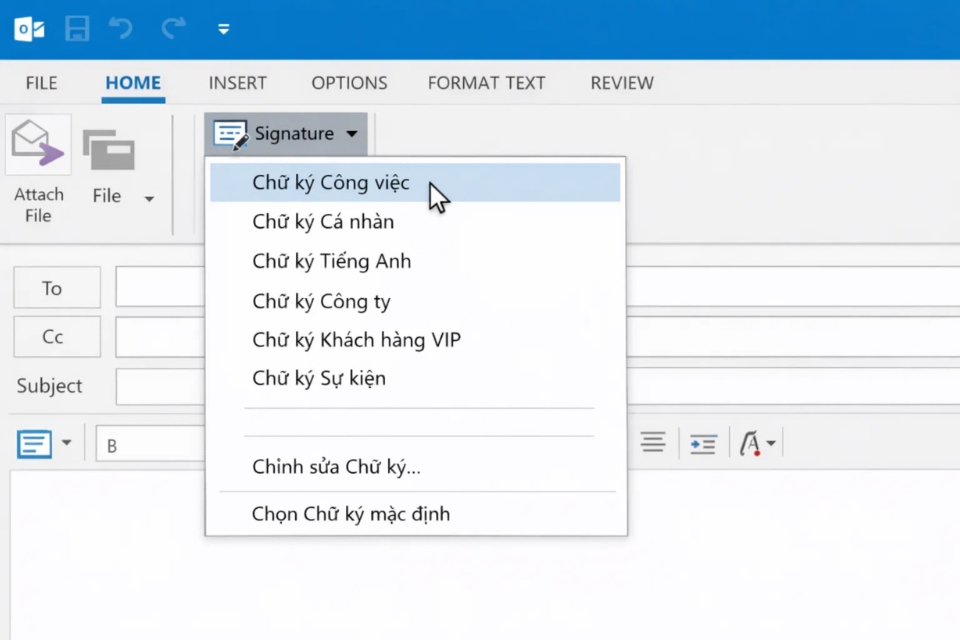
Task: Click the To button
Action: point(56,287)
